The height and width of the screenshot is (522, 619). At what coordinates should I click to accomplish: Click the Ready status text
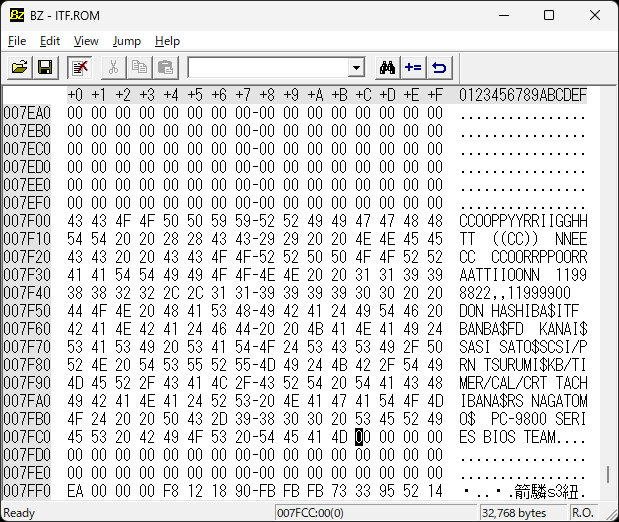19,513
